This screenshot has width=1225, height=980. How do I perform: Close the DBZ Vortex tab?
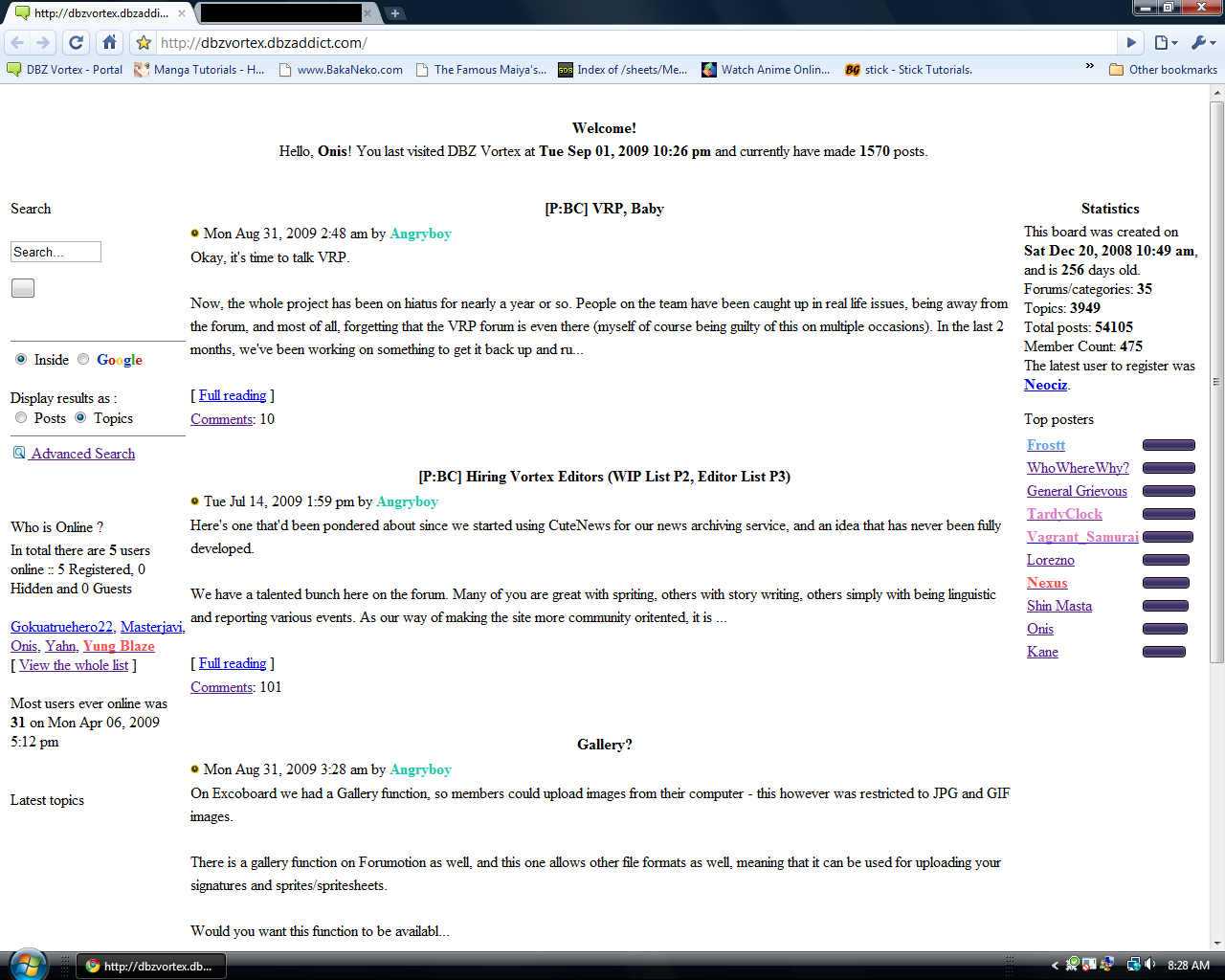click(181, 13)
